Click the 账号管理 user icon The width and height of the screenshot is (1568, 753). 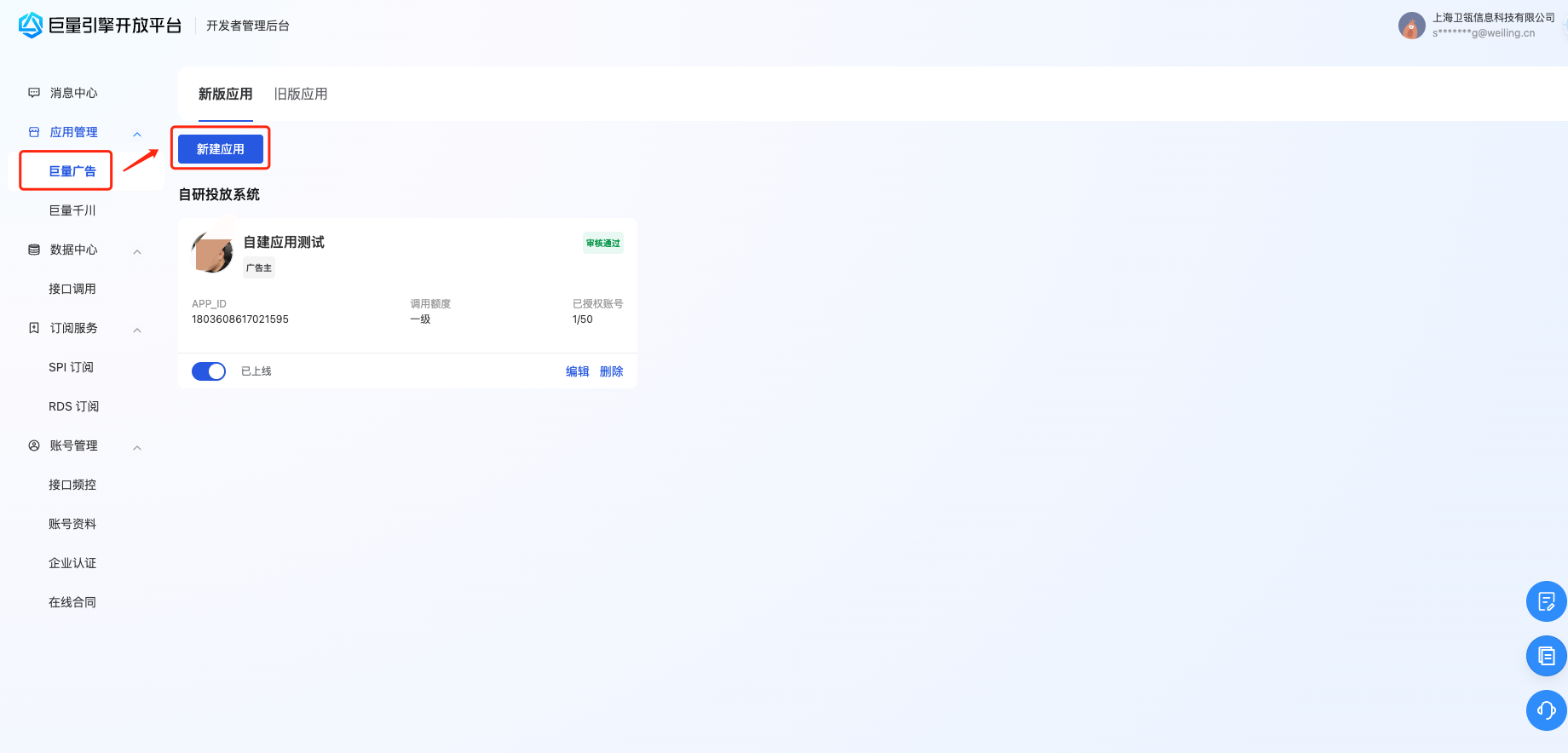point(34,445)
